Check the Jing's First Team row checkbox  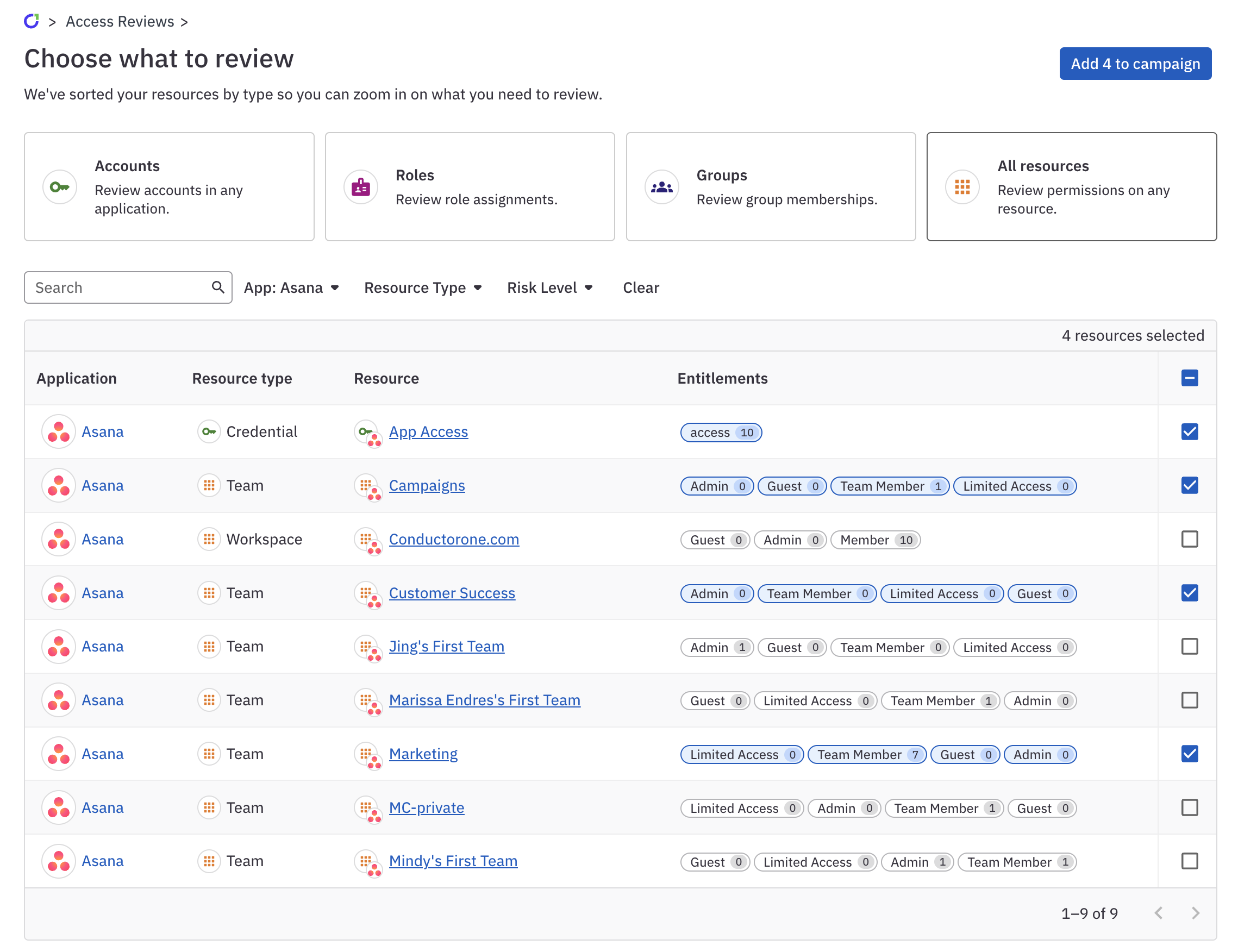tap(1189, 647)
